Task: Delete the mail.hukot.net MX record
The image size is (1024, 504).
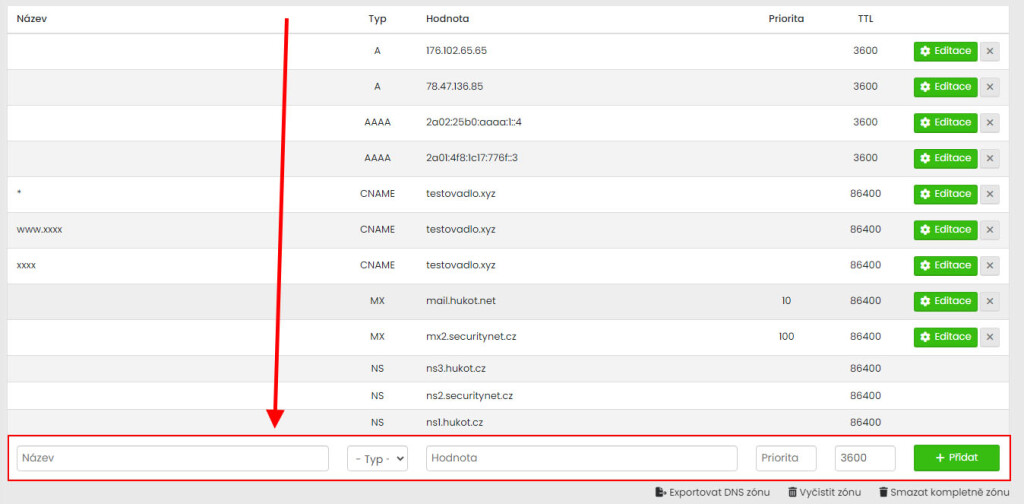Action: coord(989,301)
